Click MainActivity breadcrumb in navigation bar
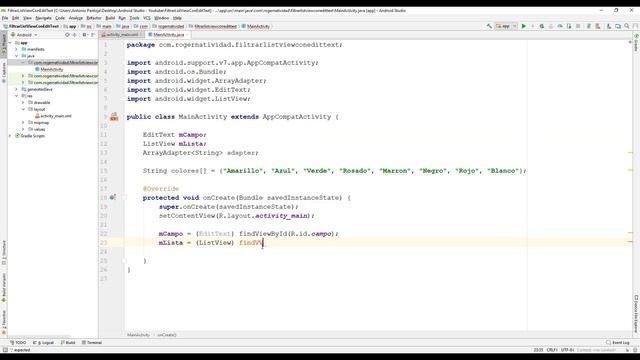 tap(256, 26)
